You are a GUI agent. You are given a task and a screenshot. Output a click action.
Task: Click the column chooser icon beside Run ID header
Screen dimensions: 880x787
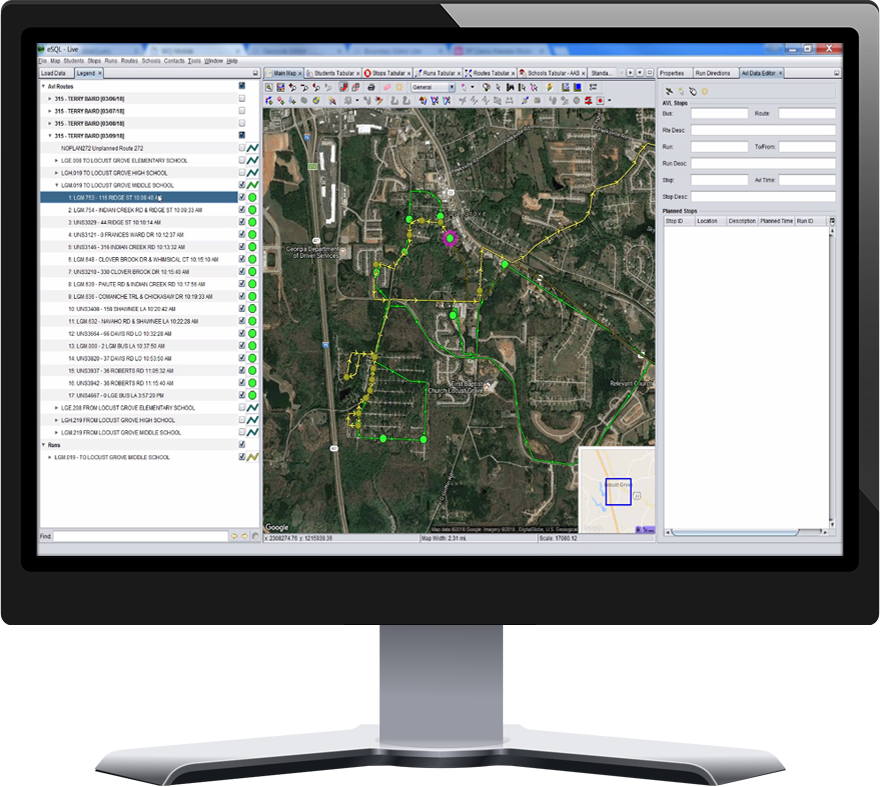click(x=832, y=221)
